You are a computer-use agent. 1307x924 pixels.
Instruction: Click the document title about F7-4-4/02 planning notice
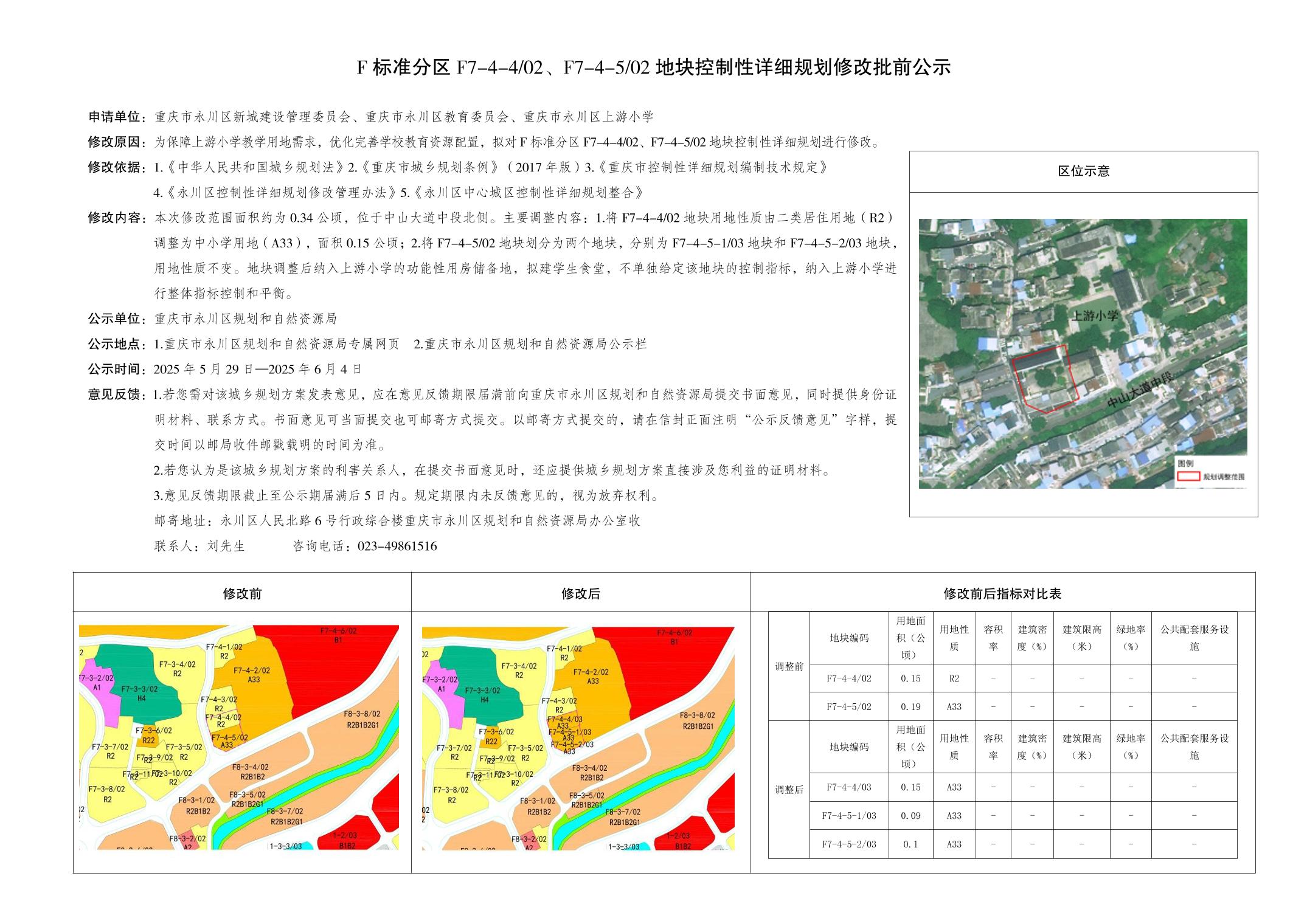[653, 67]
